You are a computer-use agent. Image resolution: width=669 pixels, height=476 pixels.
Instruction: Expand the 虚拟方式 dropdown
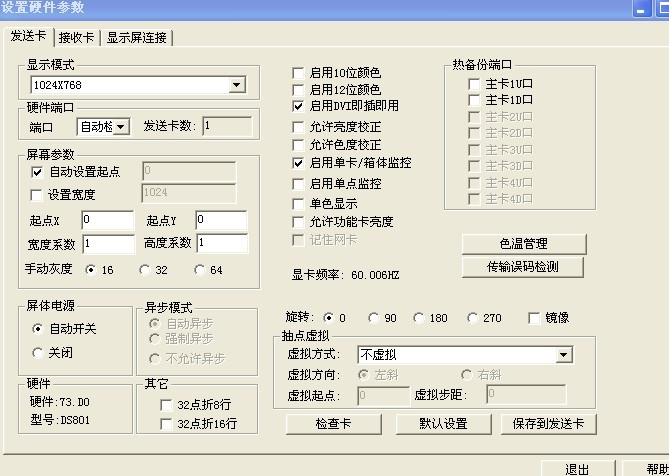564,355
